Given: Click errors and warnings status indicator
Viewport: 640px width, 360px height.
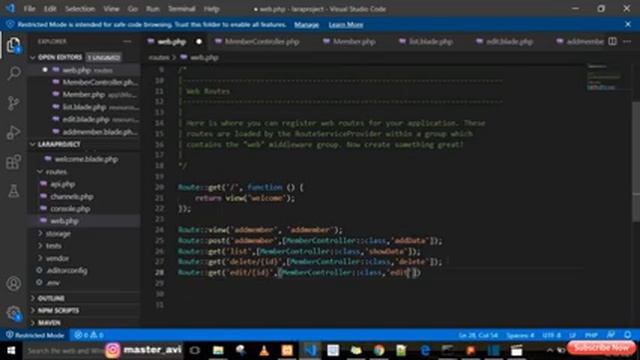Looking at the screenshot, I should click(x=89, y=335).
